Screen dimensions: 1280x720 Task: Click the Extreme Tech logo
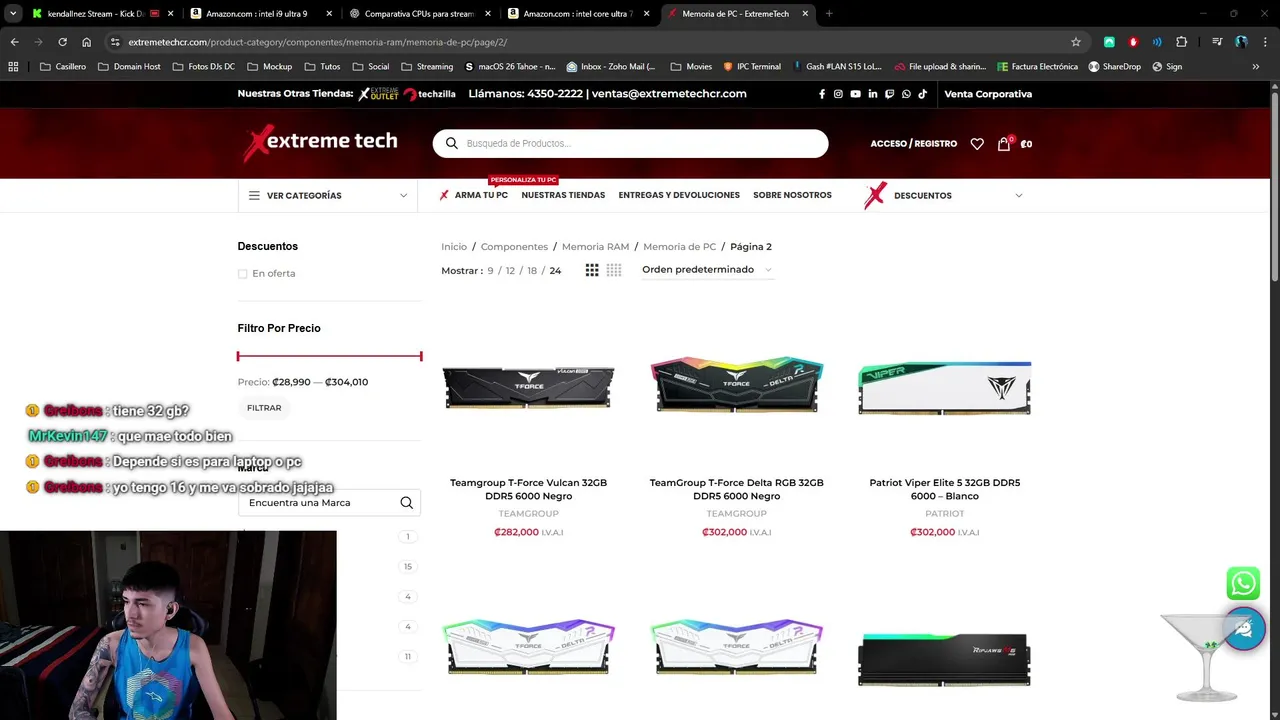pos(320,142)
